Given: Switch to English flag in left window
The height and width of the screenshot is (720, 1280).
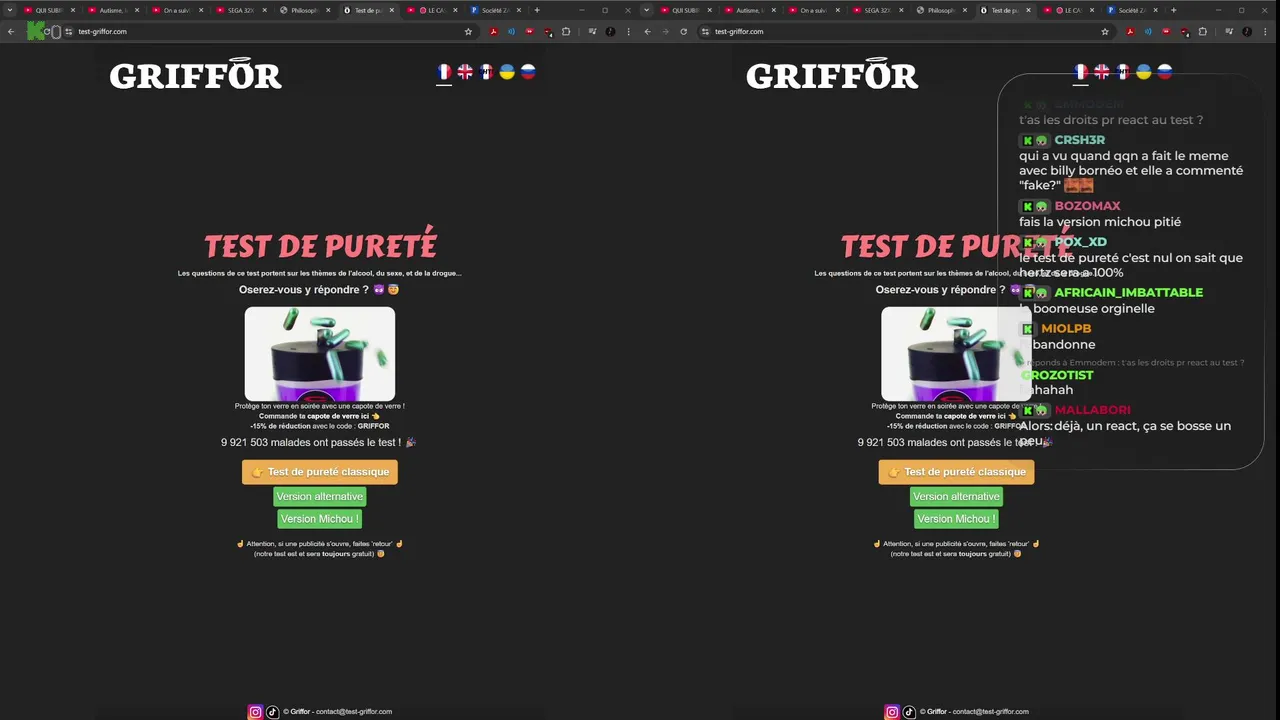Looking at the screenshot, I should [x=465, y=72].
